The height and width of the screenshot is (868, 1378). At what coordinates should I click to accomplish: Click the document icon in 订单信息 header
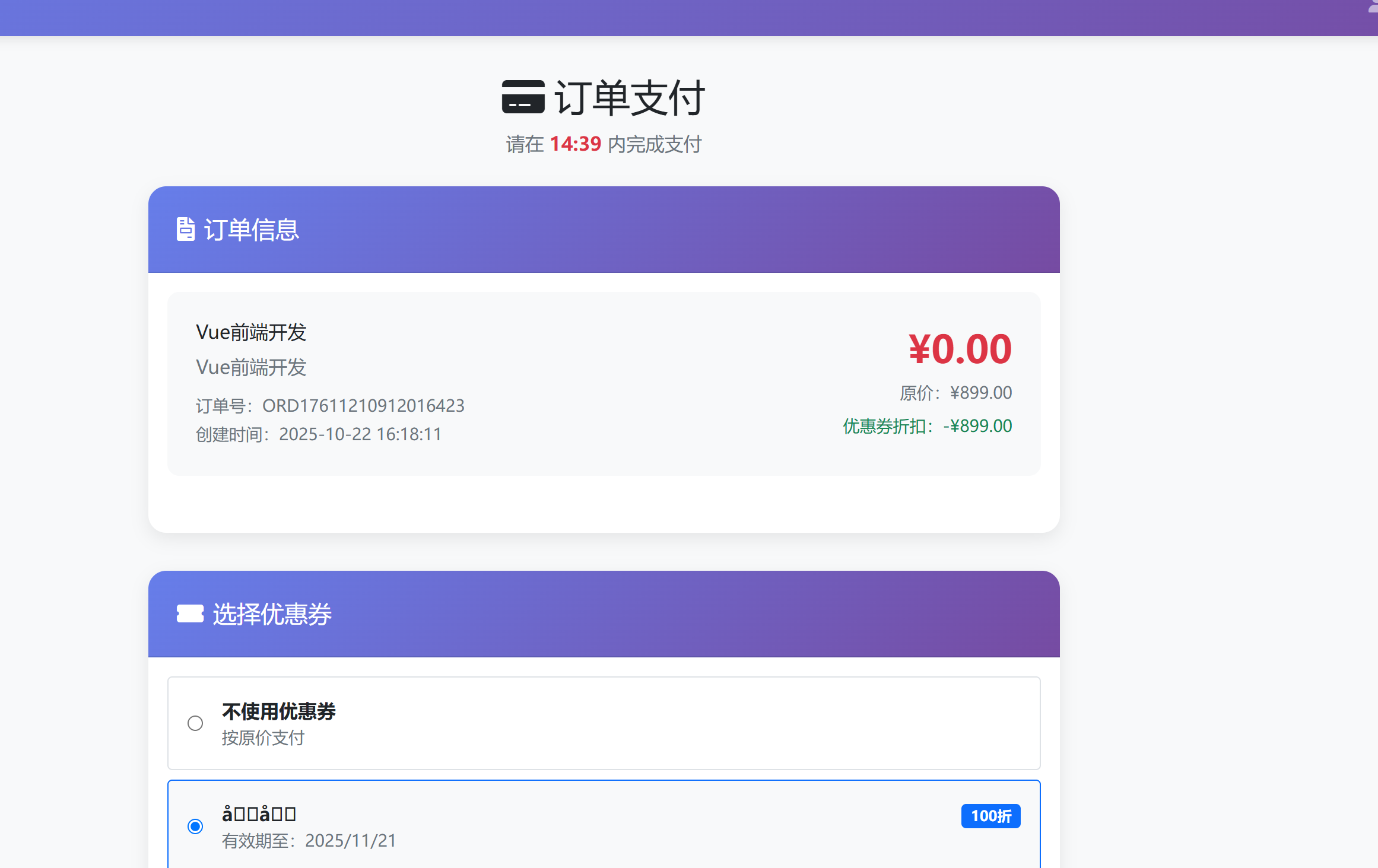point(185,230)
